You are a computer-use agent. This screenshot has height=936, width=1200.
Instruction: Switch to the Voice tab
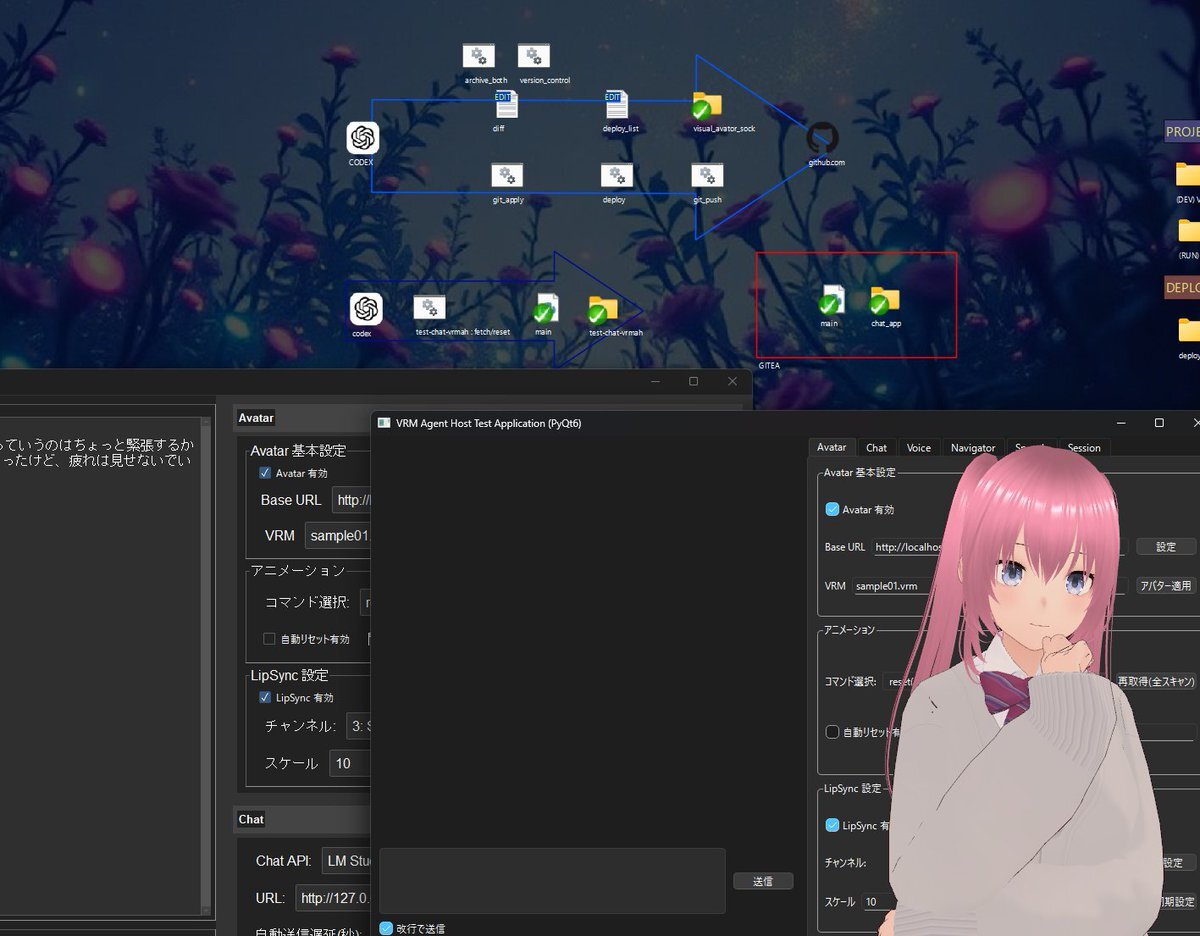[919, 448]
